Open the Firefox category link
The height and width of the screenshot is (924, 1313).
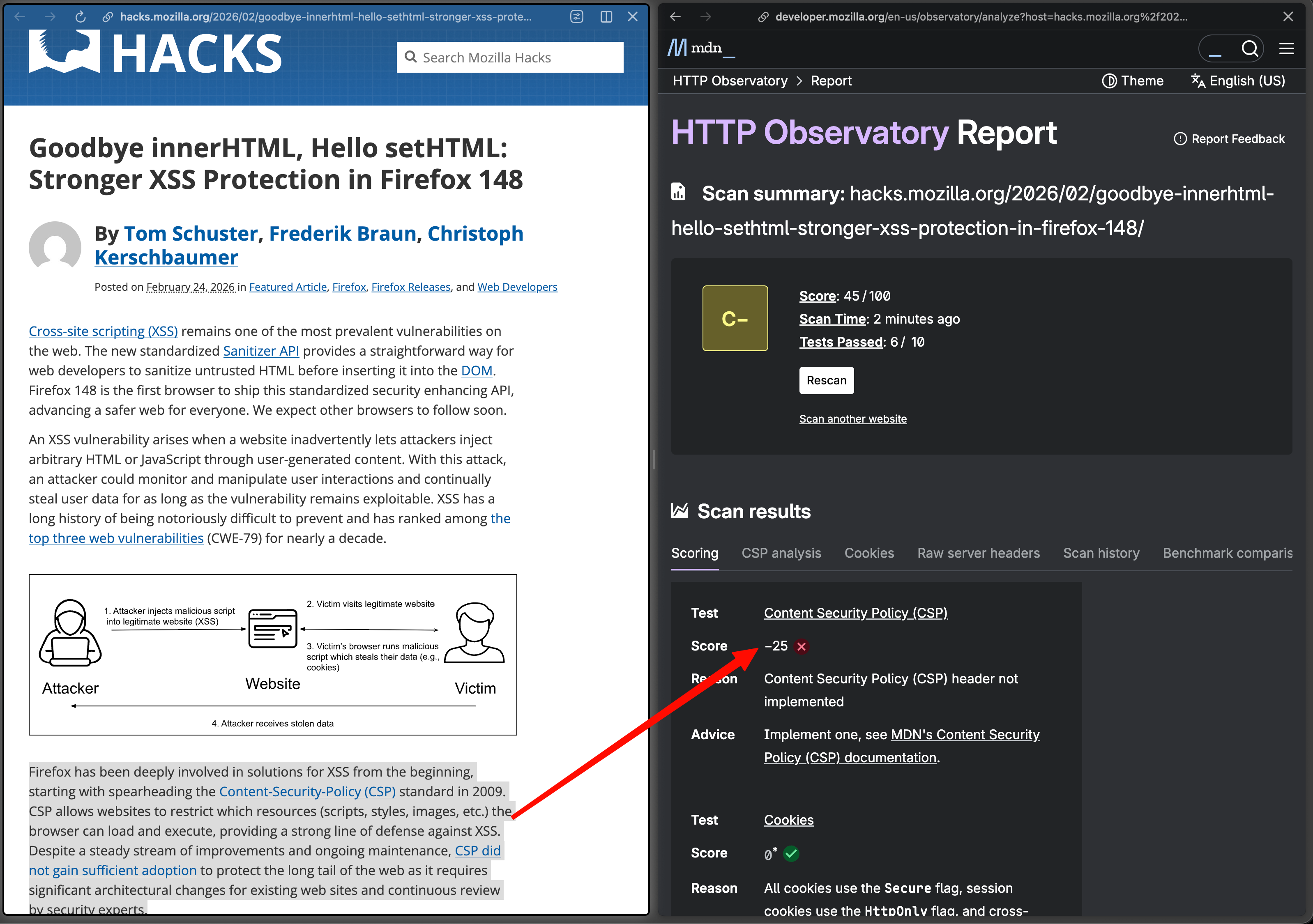(349, 287)
